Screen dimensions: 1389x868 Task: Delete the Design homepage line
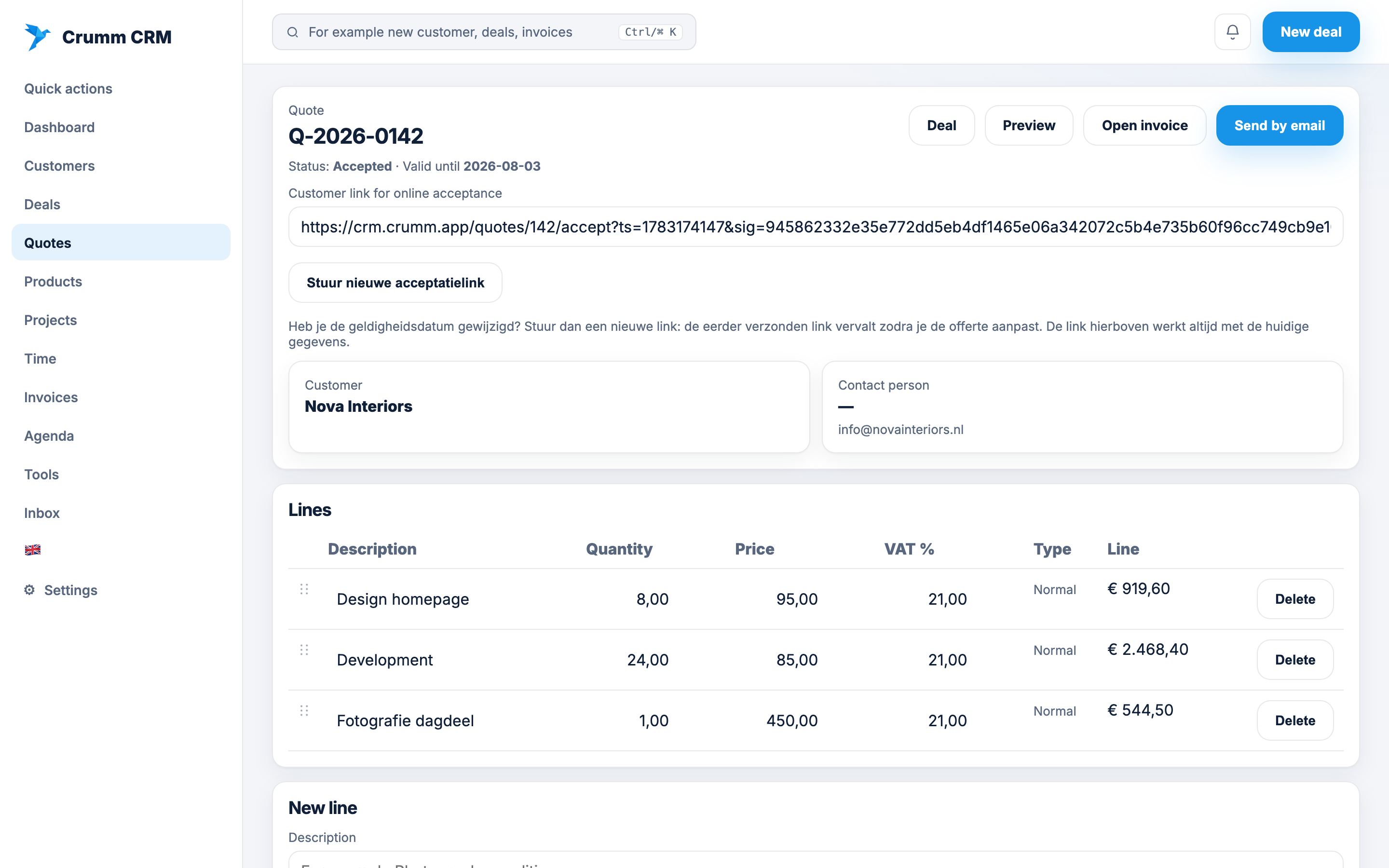1295,599
